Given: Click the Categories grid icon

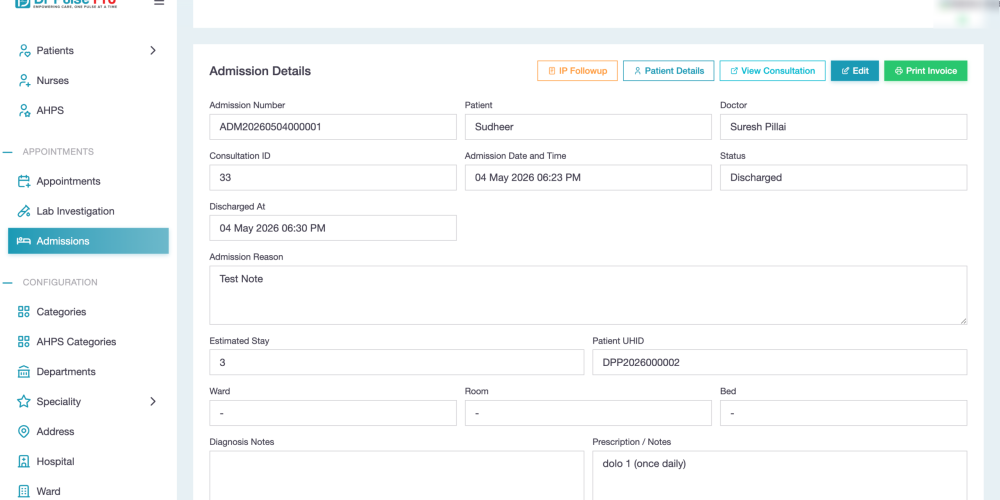Looking at the screenshot, I should [x=24, y=312].
